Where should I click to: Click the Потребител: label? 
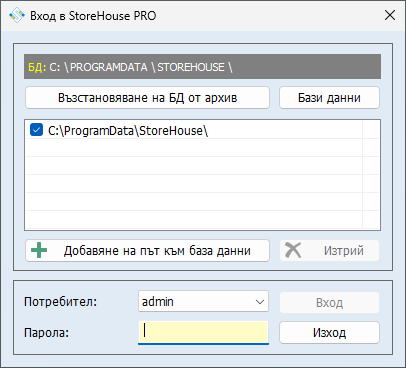pos(60,302)
